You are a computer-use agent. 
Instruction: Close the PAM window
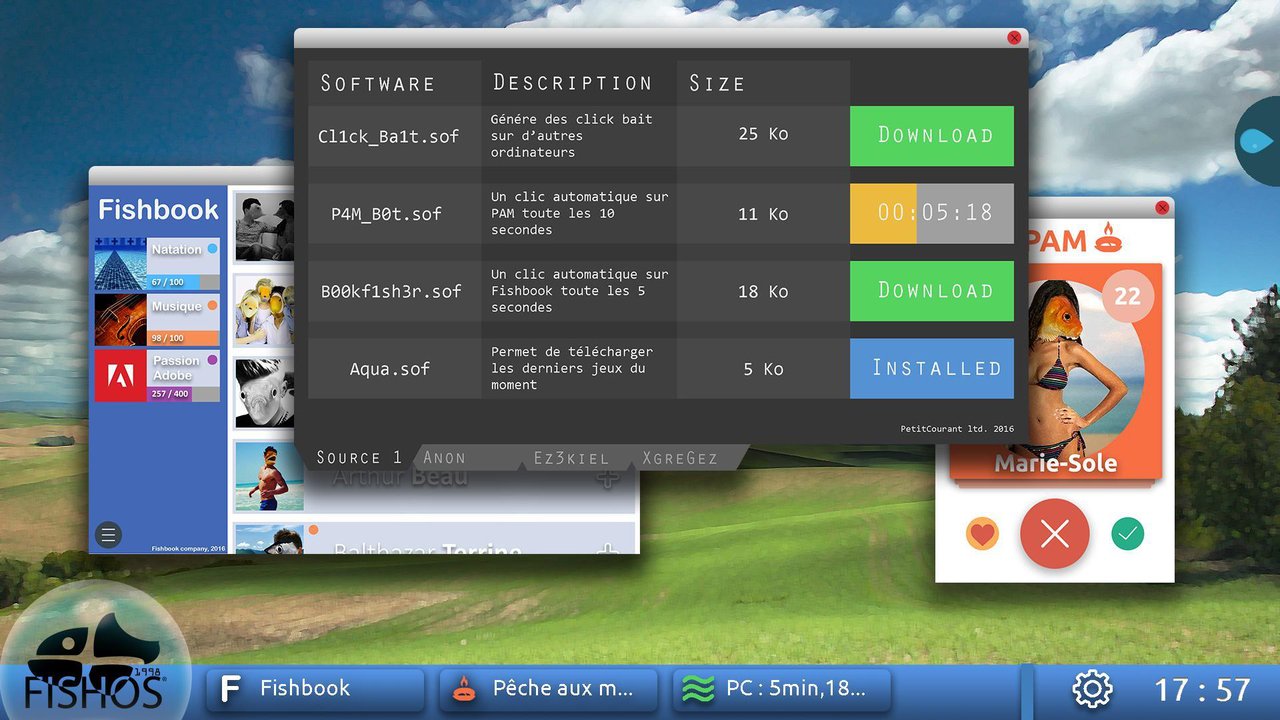[1162, 207]
